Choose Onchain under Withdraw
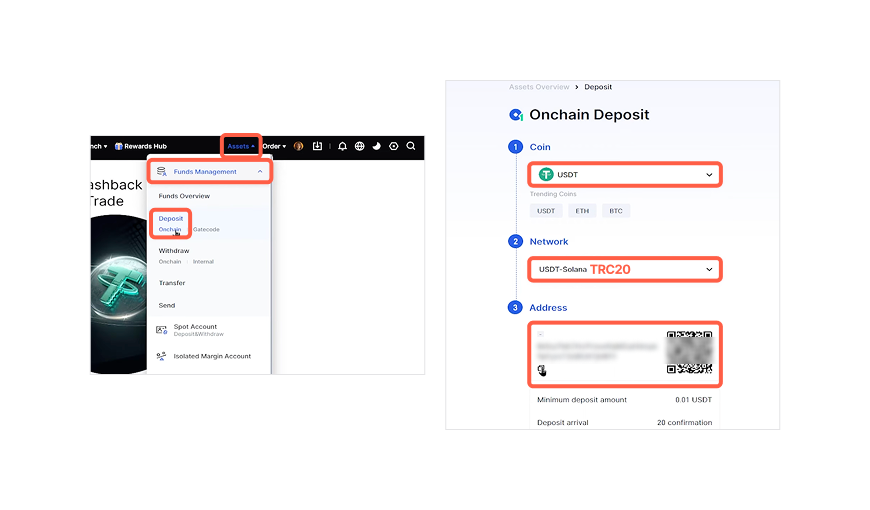This screenshot has width=870, height=510. tap(170, 261)
